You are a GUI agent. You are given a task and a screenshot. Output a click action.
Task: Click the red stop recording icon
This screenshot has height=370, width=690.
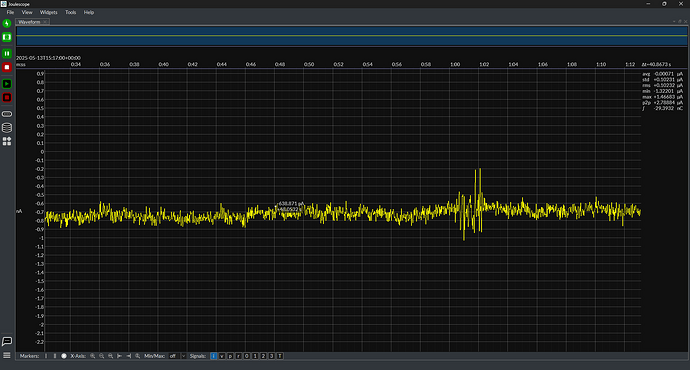tap(7, 67)
